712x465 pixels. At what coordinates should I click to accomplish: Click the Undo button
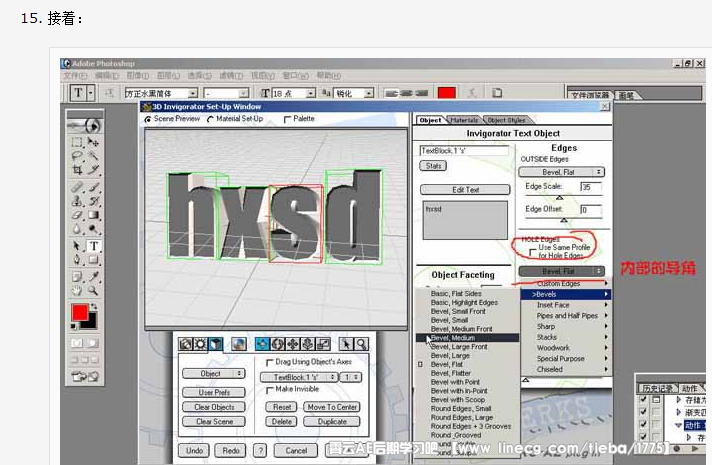click(x=194, y=450)
